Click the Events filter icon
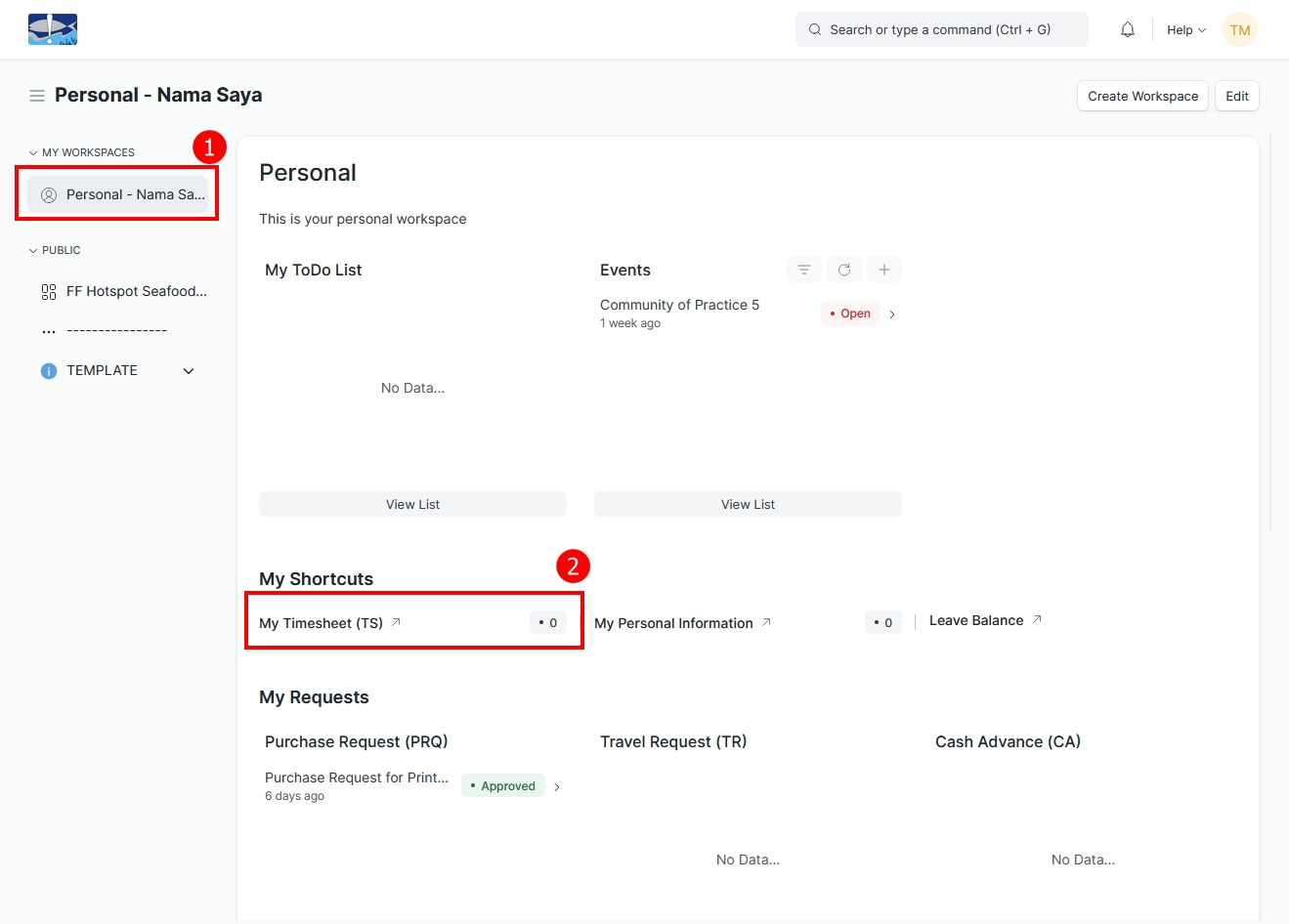The width and height of the screenshot is (1289, 924). [x=803, y=270]
